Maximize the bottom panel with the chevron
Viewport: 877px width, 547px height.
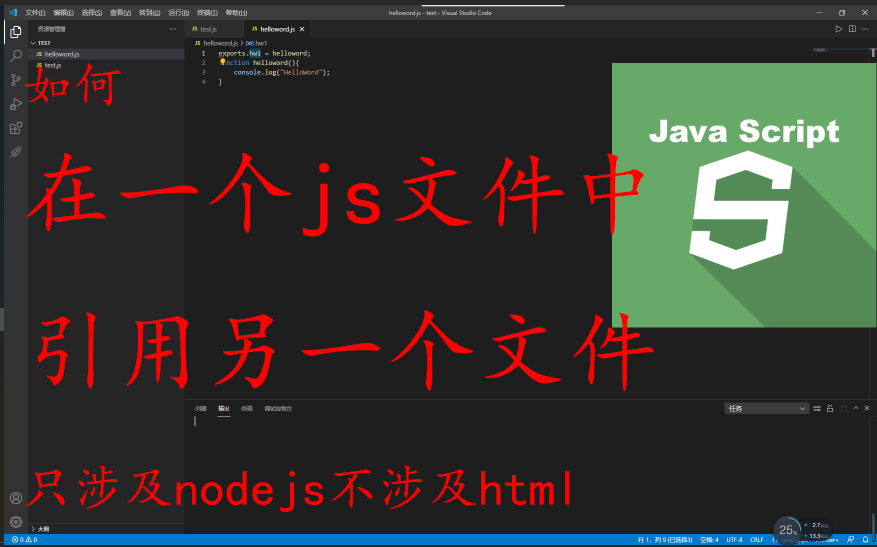[856, 408]
